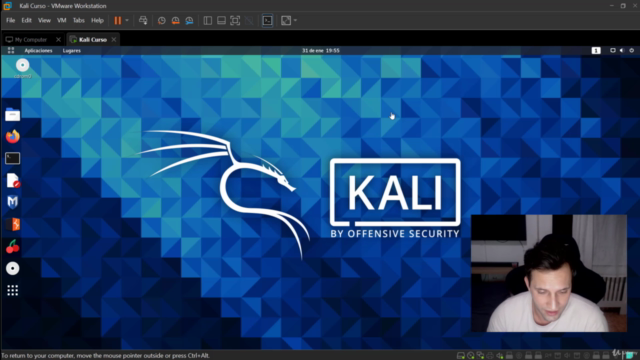Show all applications grid in dock

pos(13,290)
